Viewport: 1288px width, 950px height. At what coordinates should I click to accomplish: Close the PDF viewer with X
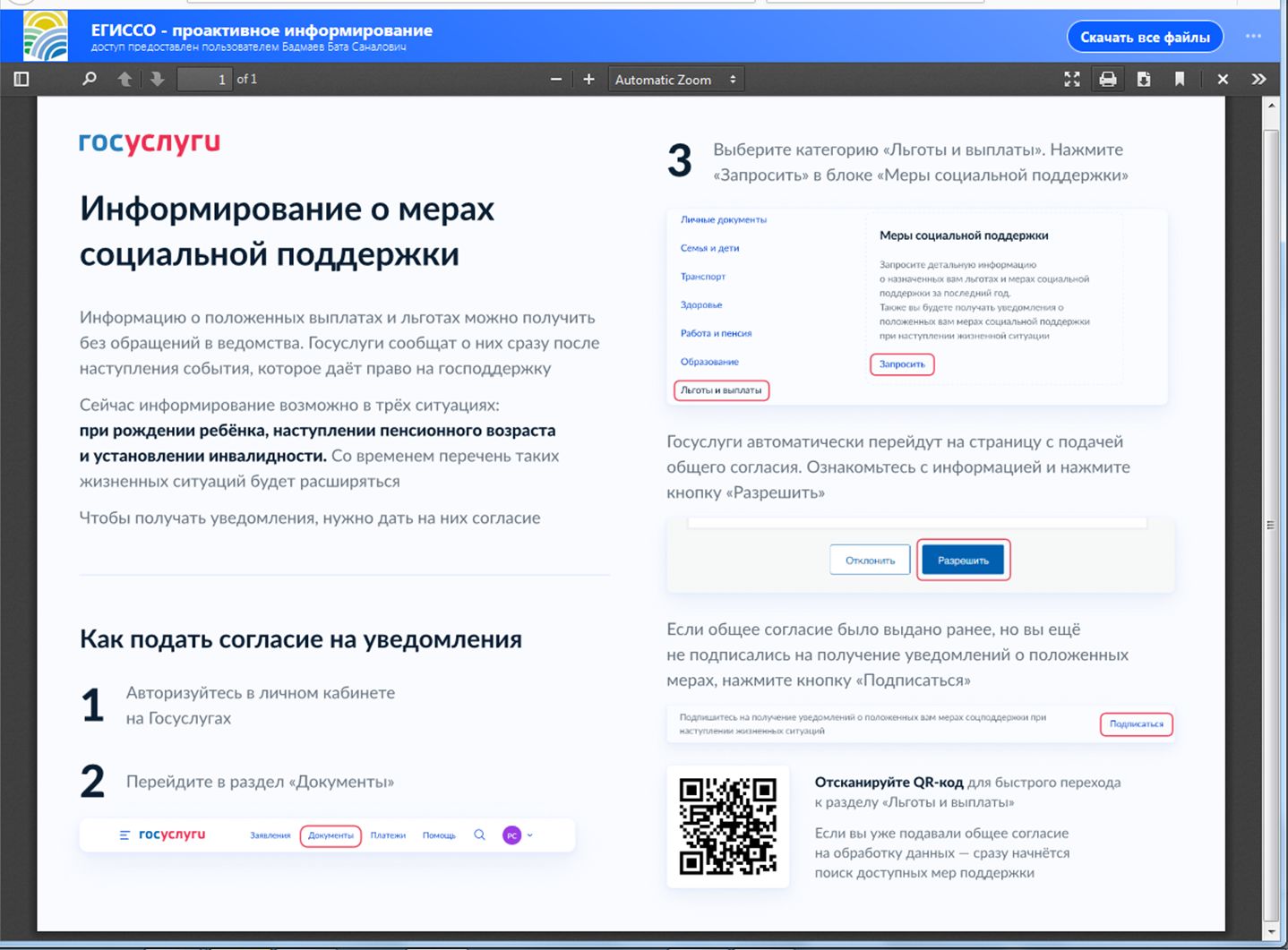coord(1223,80)
